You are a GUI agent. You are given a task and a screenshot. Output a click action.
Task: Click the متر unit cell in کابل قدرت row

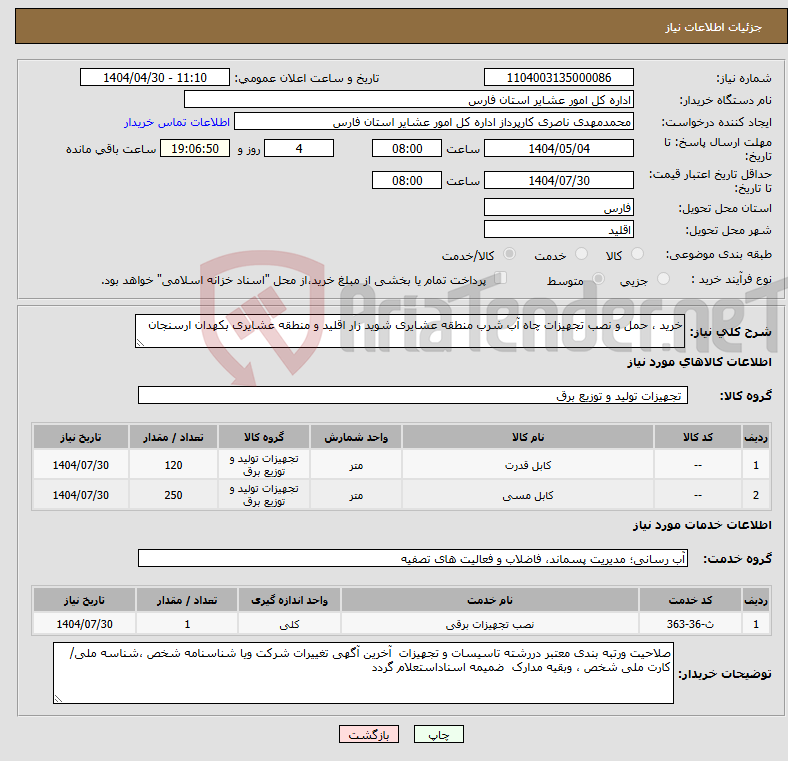(356, 465)
